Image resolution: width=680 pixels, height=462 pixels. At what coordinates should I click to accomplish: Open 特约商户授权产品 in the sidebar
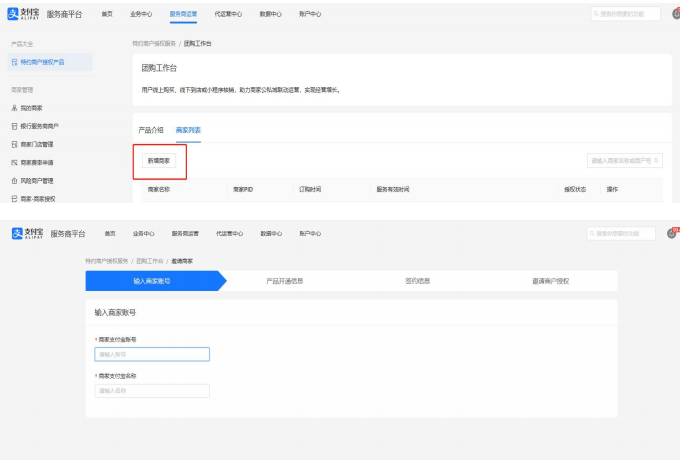[x=42, y=62]
